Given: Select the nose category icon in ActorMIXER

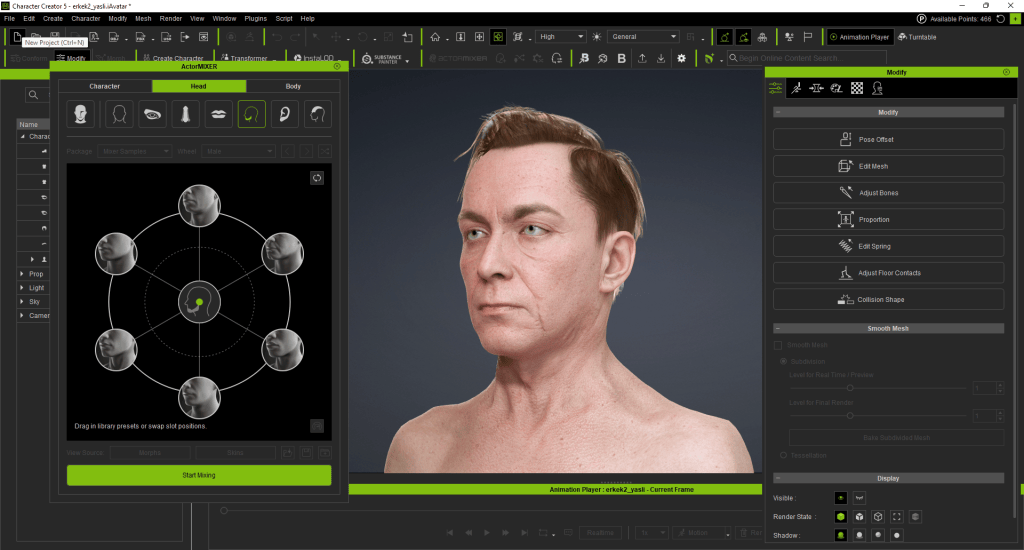Looking at the screenshot, I should coord(185,114).
